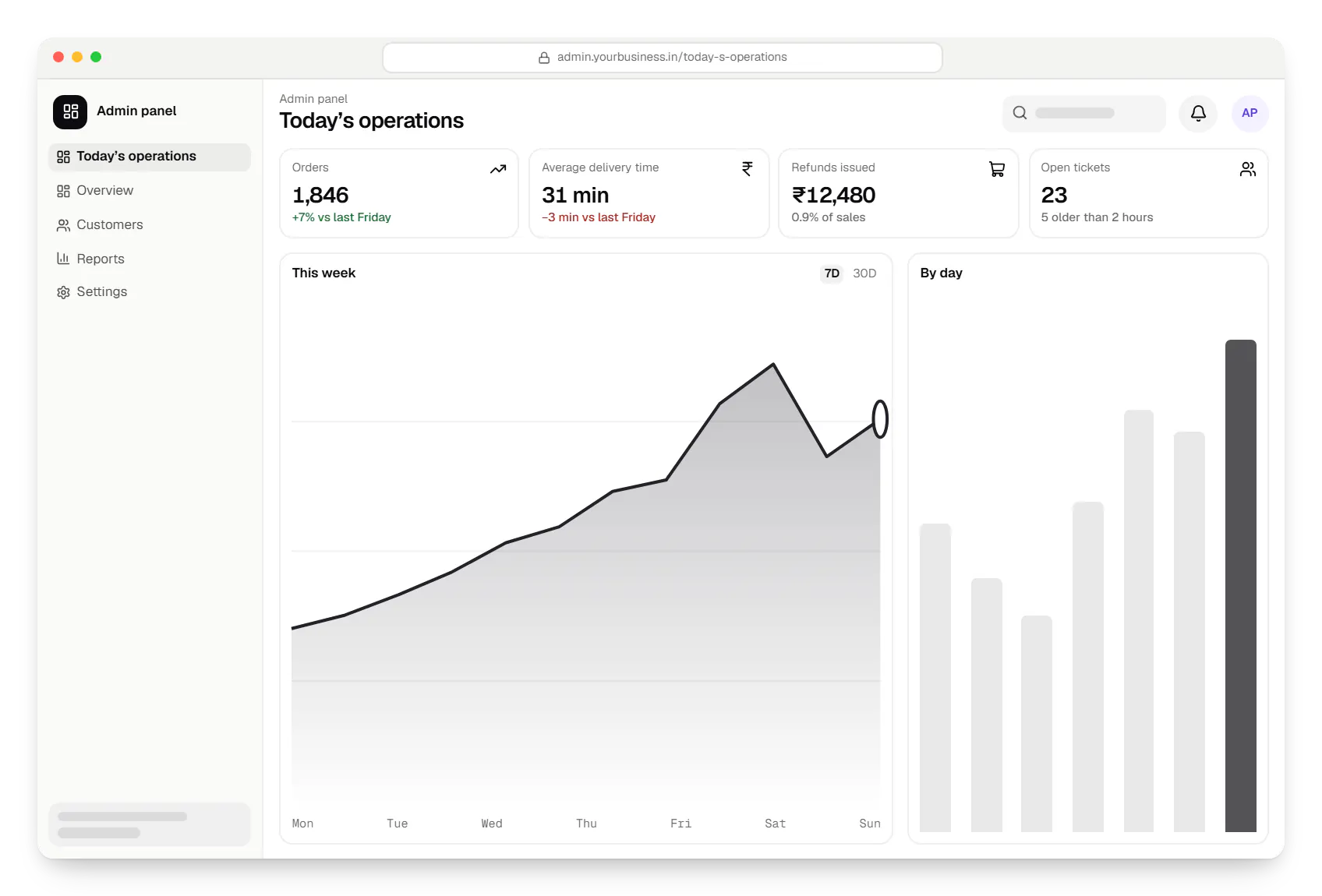Click the '31 min' value
Screen dimensions: 1322x896
575,195
